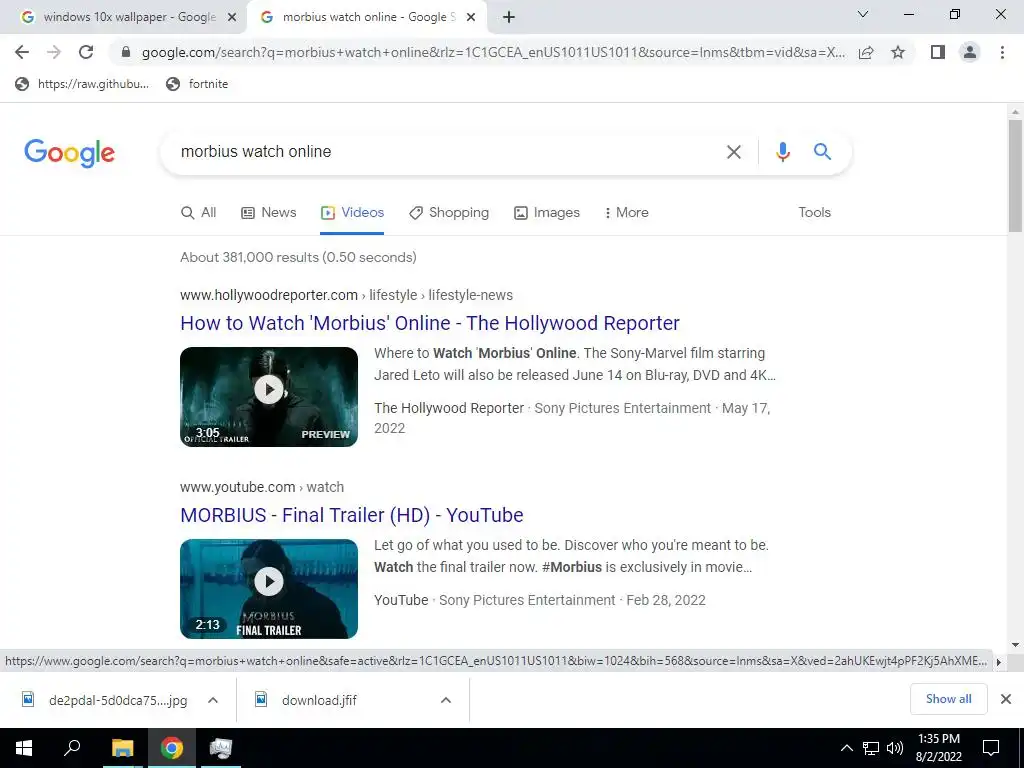Click the page vertical scrollbar thumb
Viewport: 1024px width, 768px height.
tap(1015, 175)
